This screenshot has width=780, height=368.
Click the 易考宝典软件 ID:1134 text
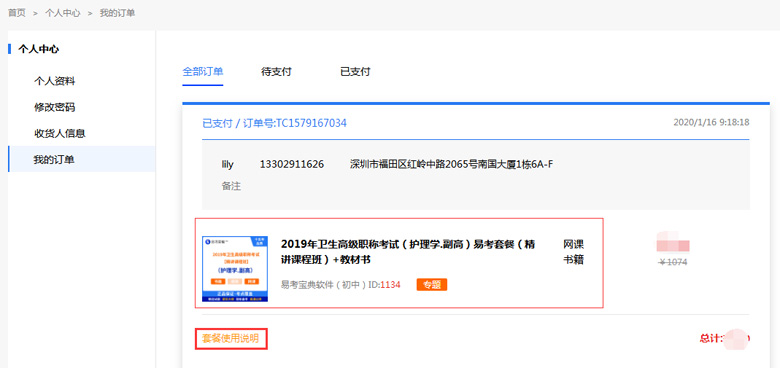[x=341, y=285]
